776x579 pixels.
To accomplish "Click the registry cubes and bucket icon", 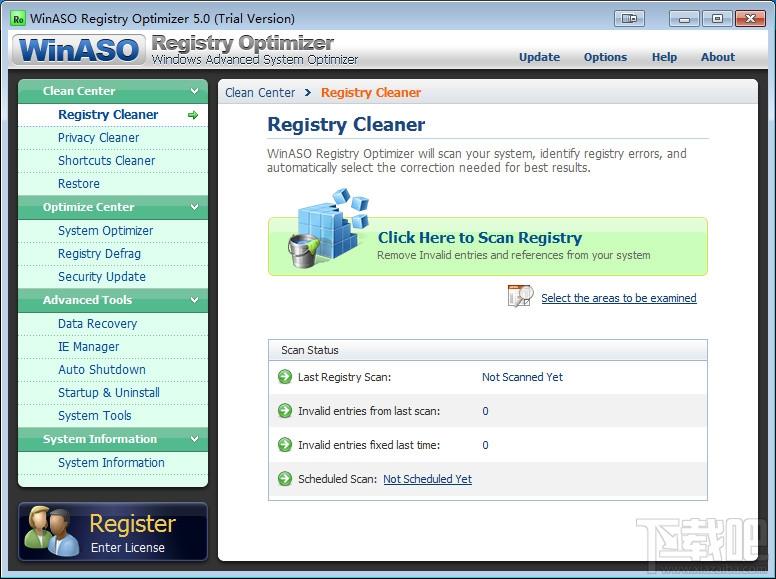I will (329, 229).
